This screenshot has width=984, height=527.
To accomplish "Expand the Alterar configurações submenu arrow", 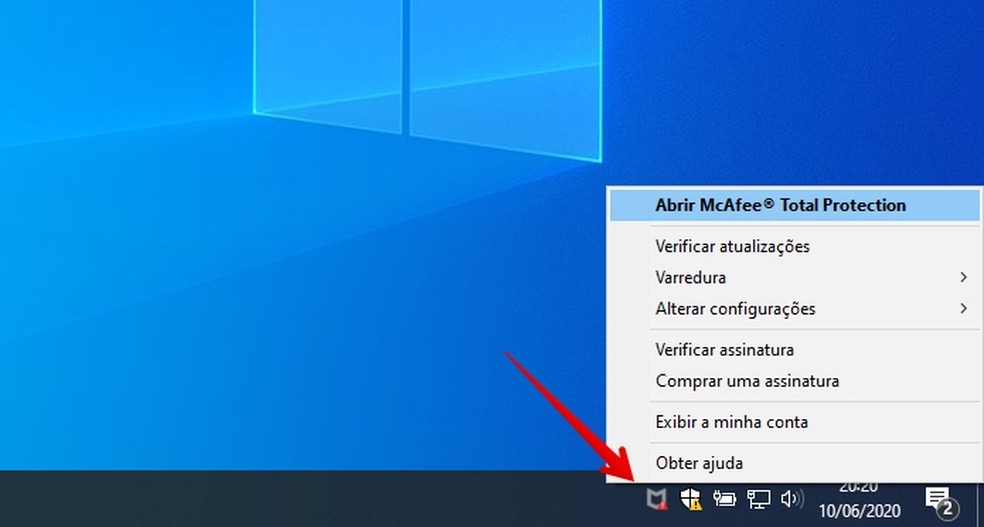I will 963,308.
